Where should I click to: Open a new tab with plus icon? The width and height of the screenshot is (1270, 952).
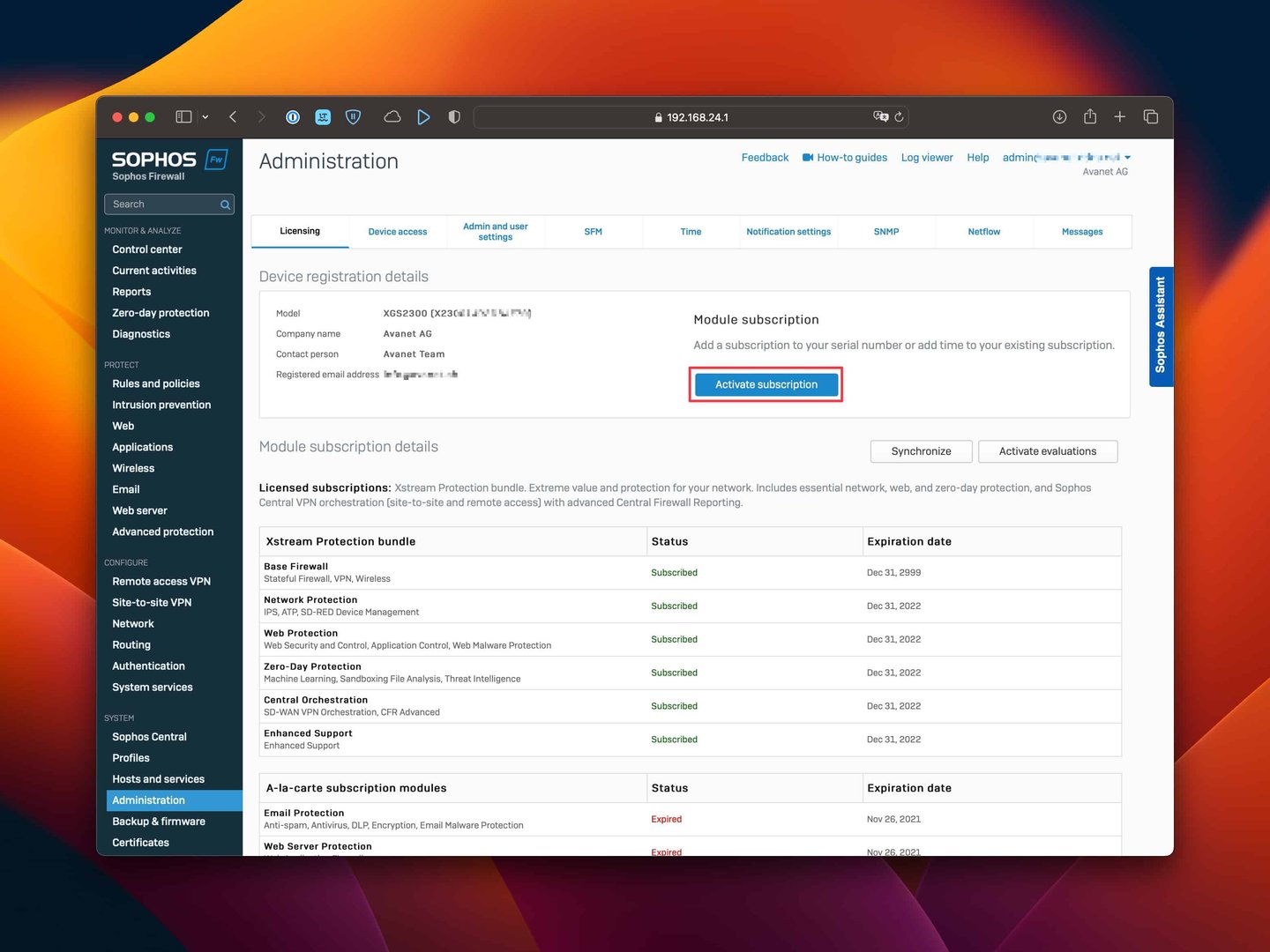point(1119,116)
